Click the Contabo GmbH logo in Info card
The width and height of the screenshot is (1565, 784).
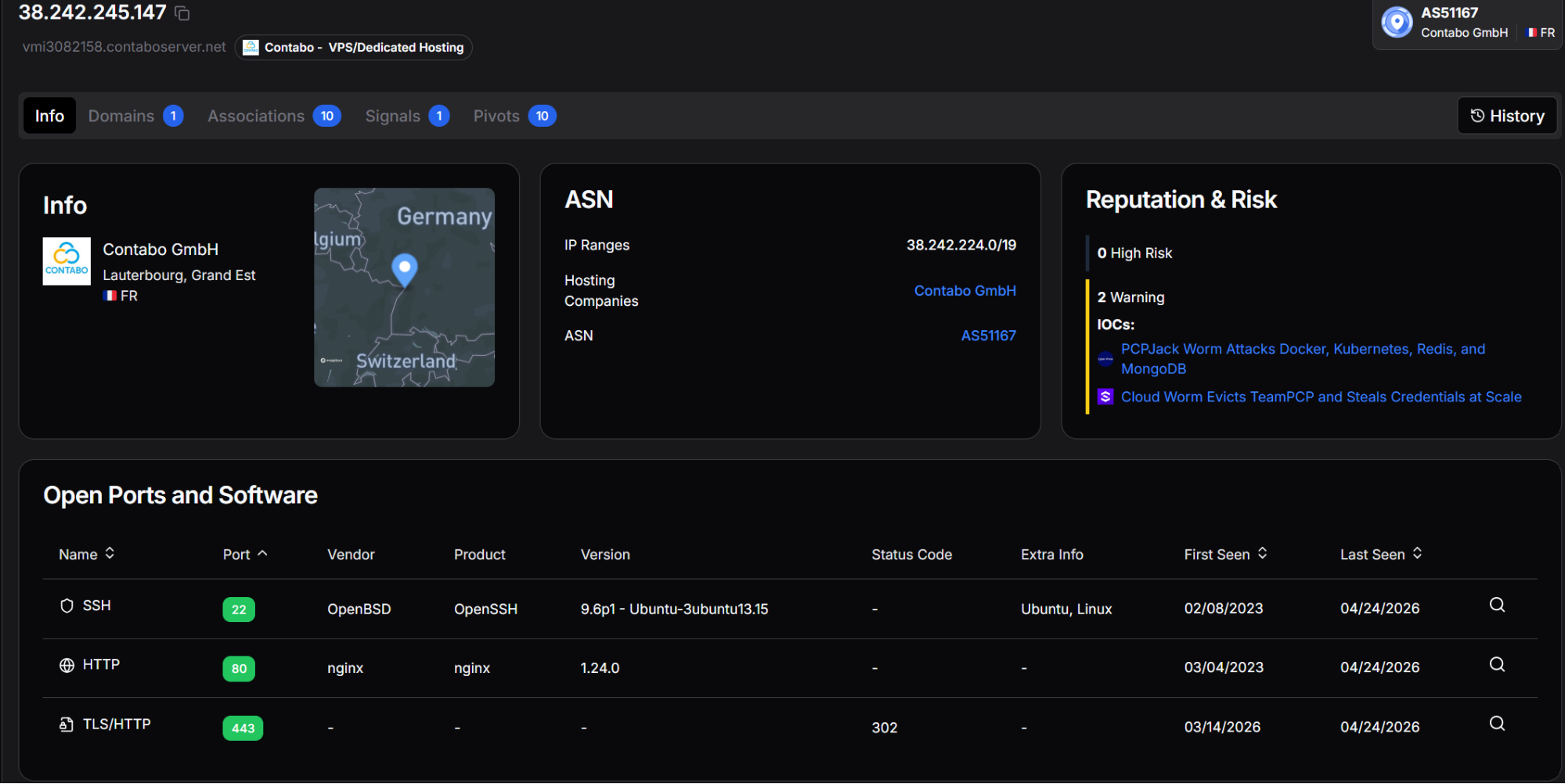67,261
